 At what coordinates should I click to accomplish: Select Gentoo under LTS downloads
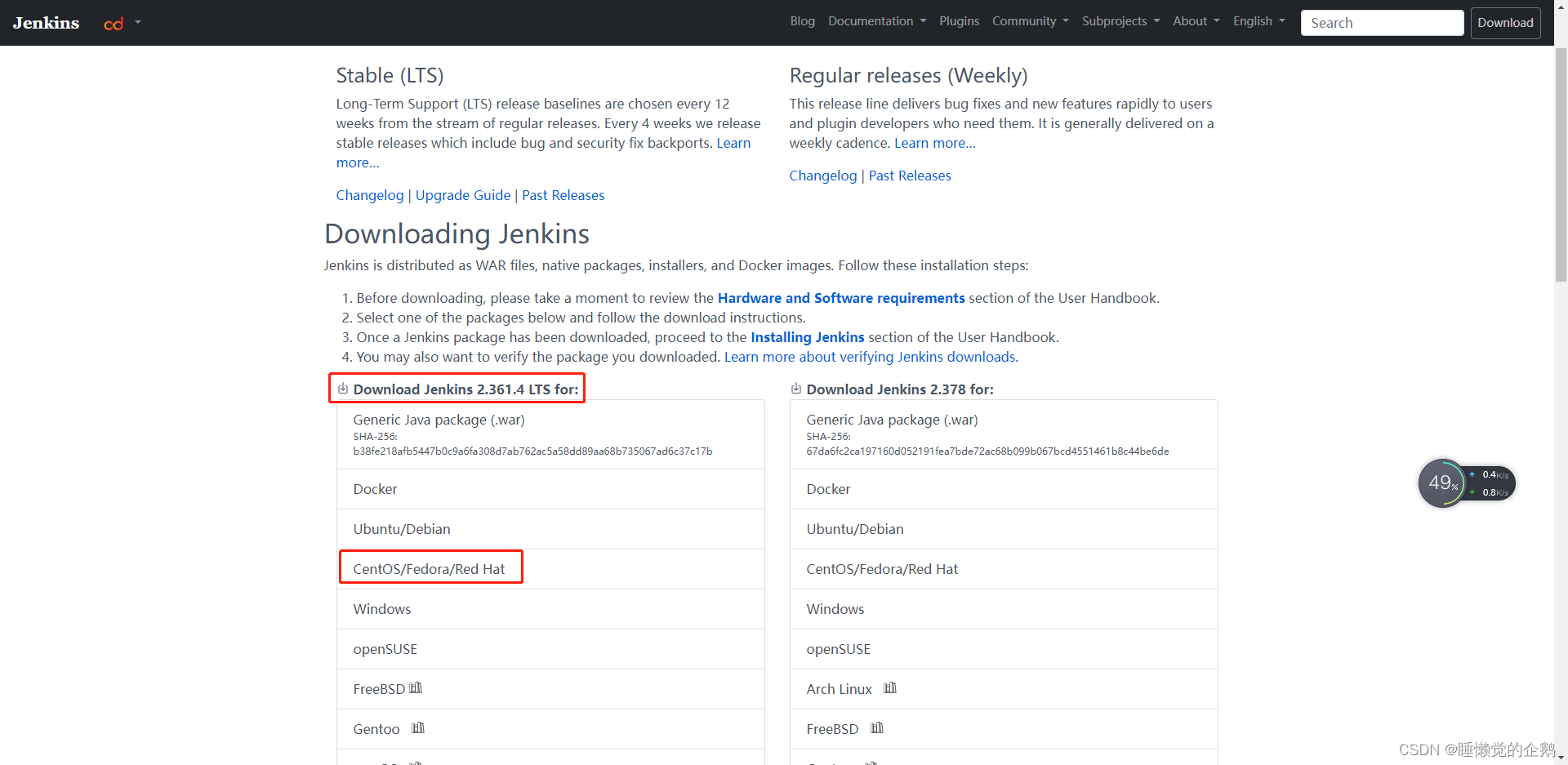point(550,729)
